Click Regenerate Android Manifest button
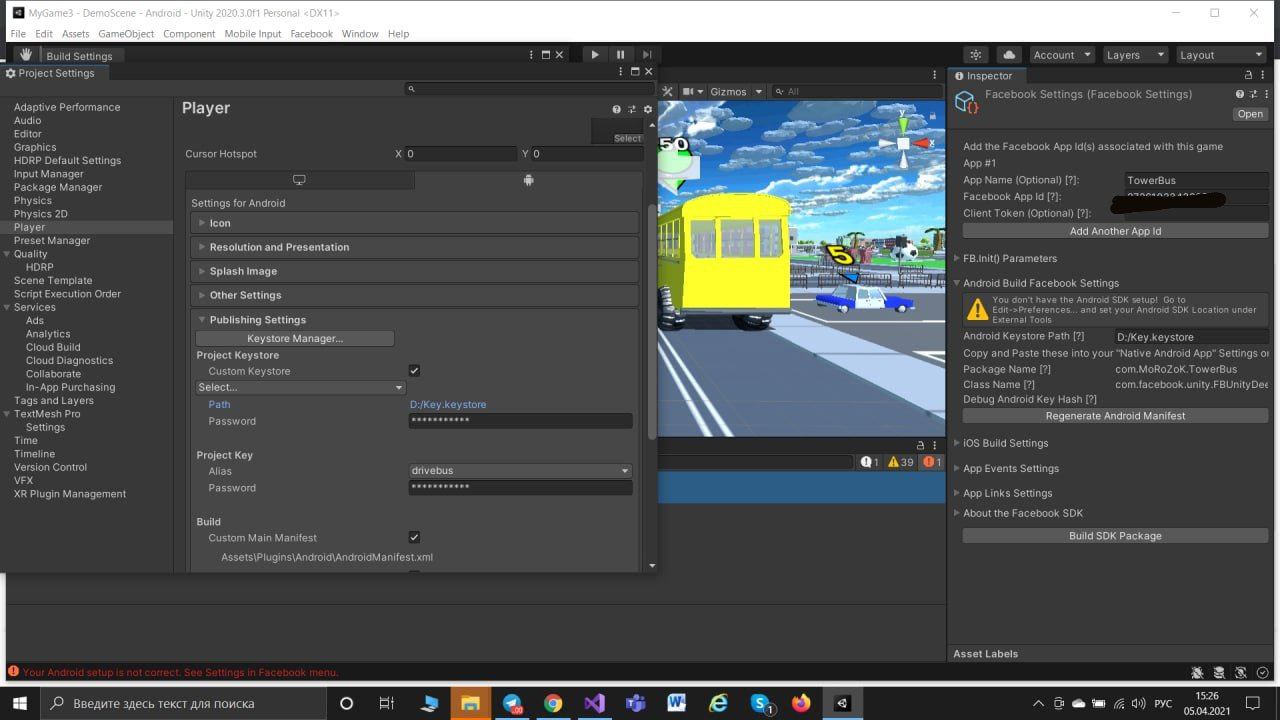 pyautogui.click(x=1115, y=416)
